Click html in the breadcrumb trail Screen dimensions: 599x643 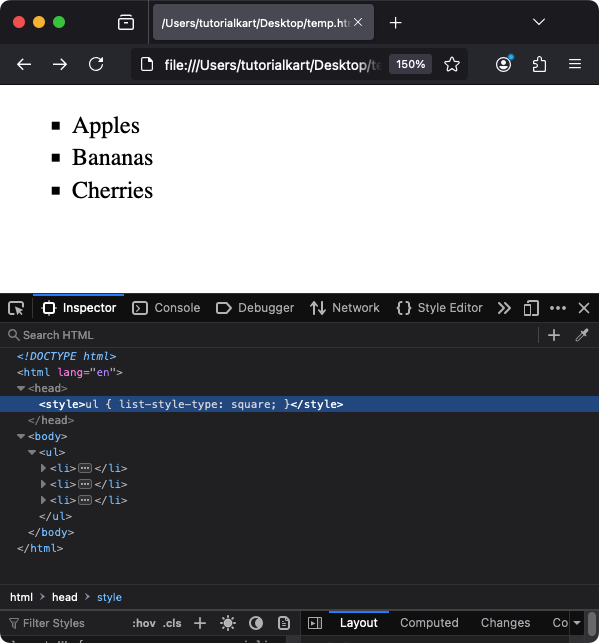point(21,597)
